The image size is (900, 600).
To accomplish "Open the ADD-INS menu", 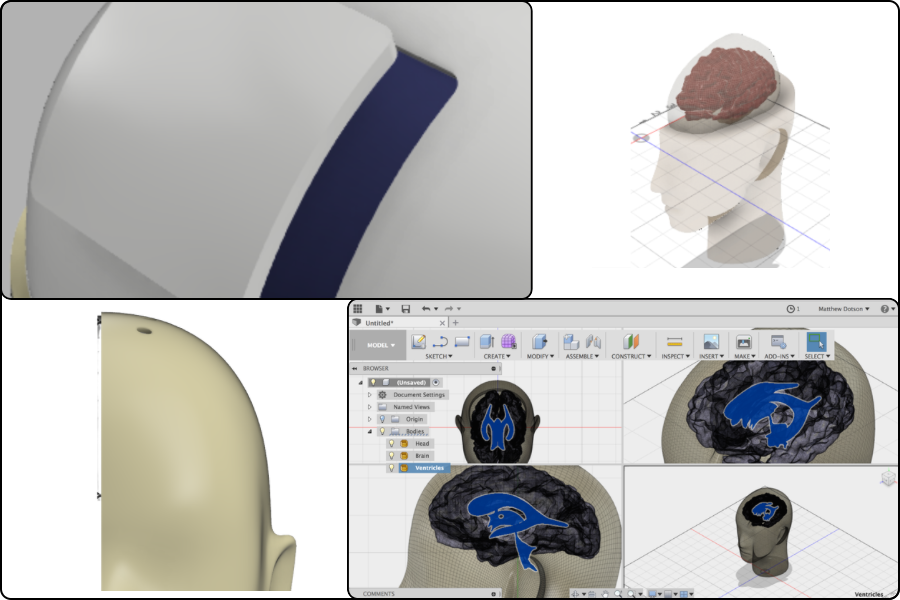I will 779,357.
